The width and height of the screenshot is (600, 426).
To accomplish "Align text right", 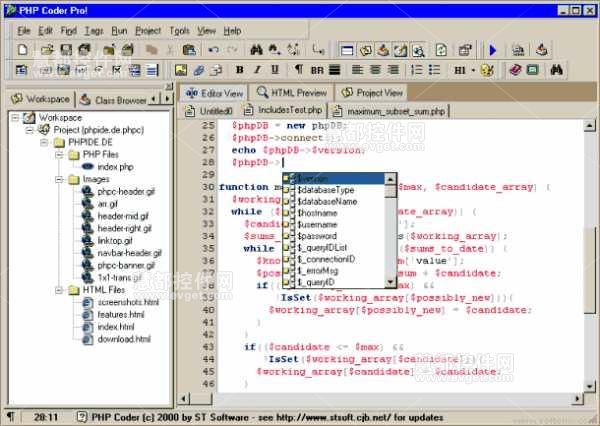I will click(x=393, y=70).
